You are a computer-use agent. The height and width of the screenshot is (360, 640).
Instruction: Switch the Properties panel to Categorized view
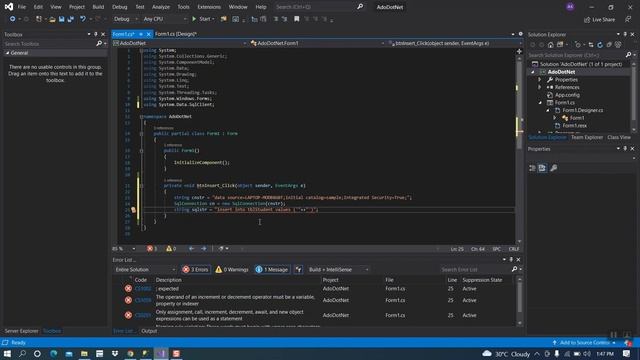pyautogui.click(x=532, y=168)
